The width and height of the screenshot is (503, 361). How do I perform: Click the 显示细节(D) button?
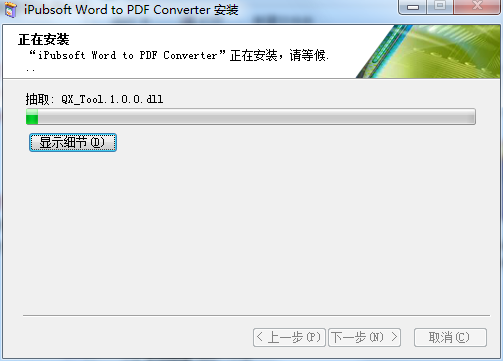73,142
